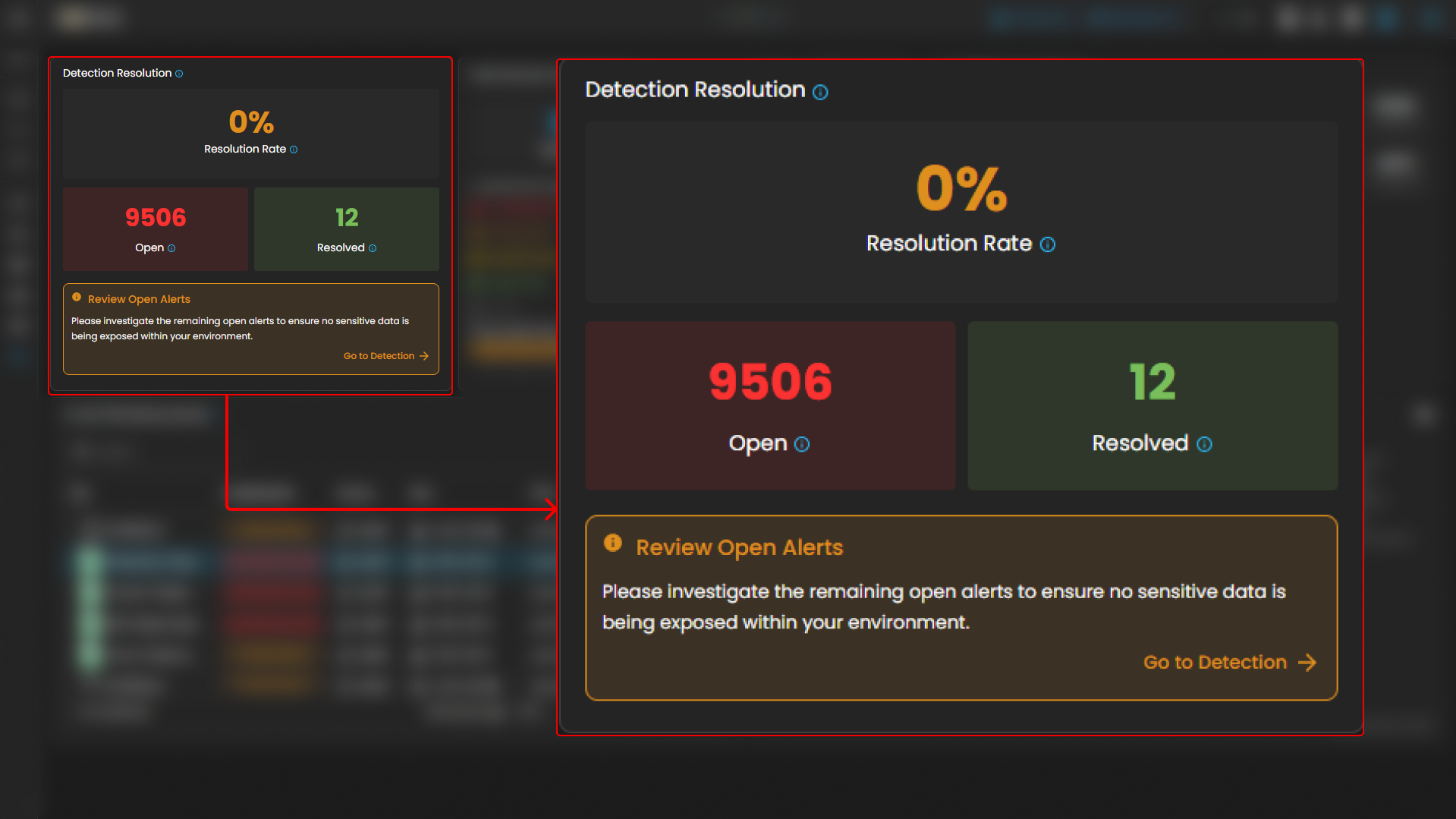Open Go to Detection link in enlarged panel
This screenshot has width=1456, height=819.
tap(1215, 663)
